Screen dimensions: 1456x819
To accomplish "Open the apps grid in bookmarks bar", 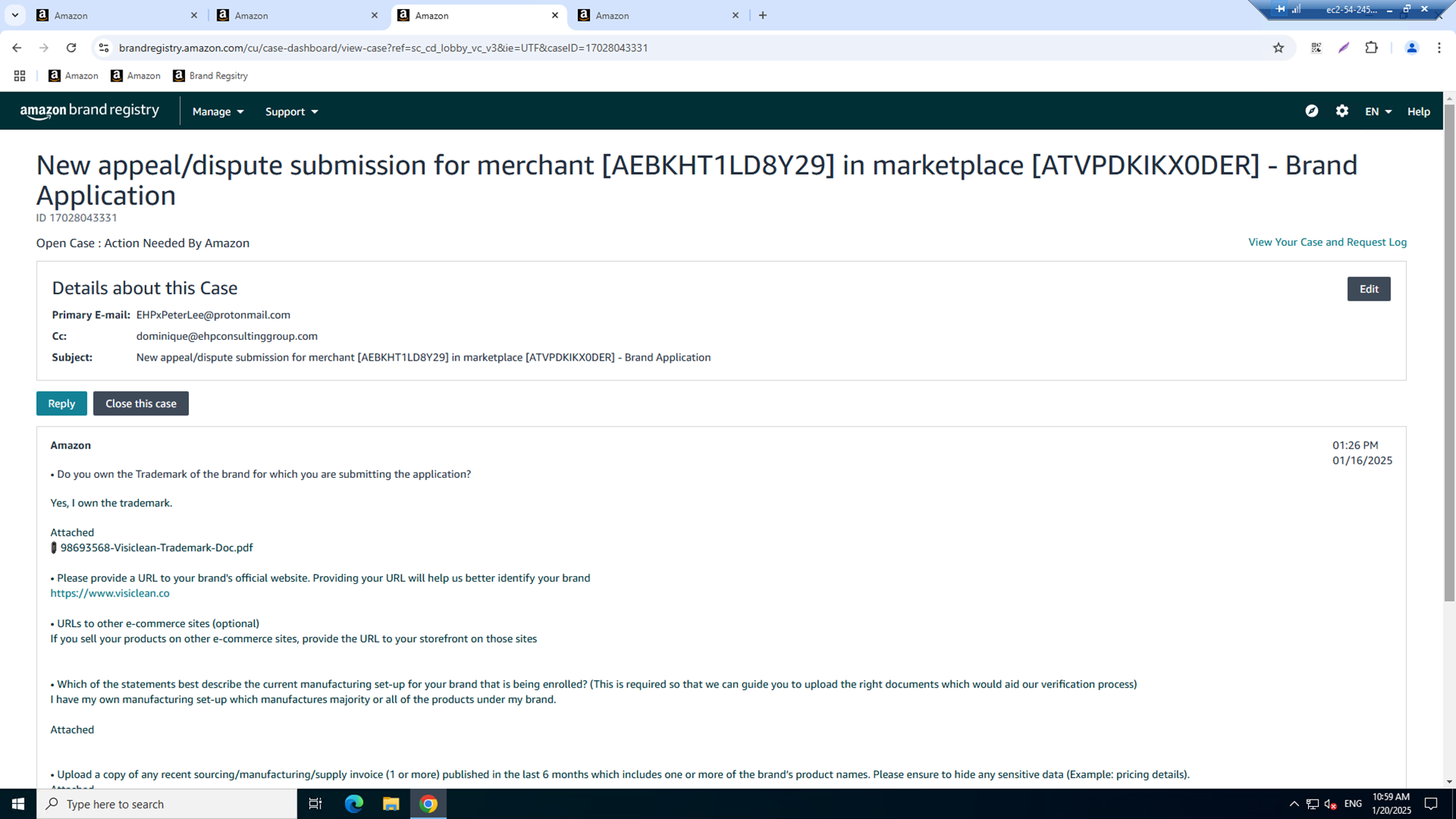I will tap(19, 75).
